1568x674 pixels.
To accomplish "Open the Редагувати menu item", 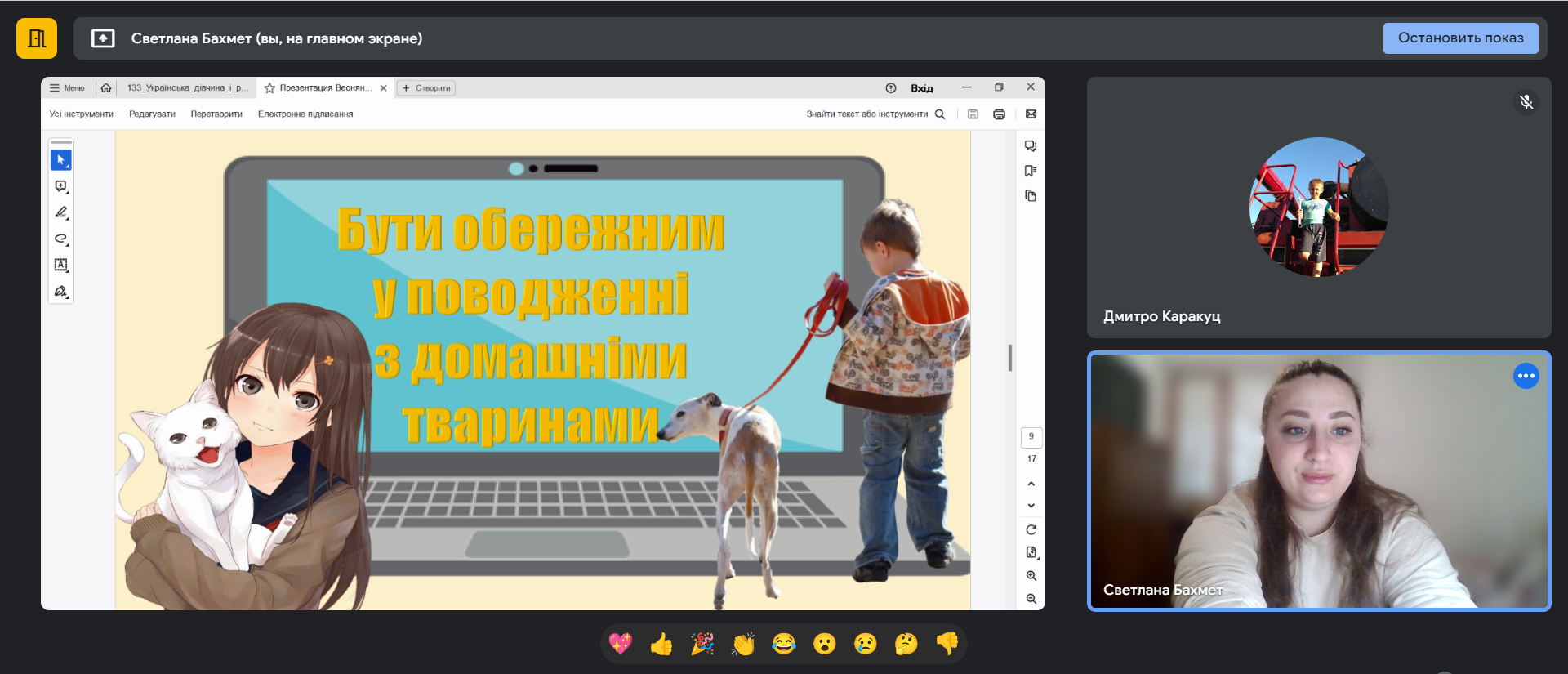I will 152,114.
